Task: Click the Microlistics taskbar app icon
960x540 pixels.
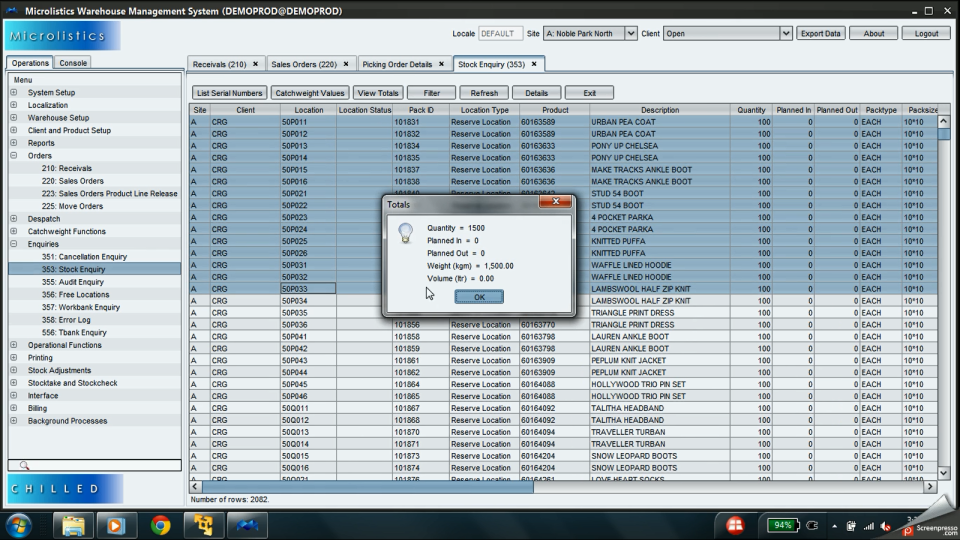Action: pyautogui.click(x=247, y=525)
